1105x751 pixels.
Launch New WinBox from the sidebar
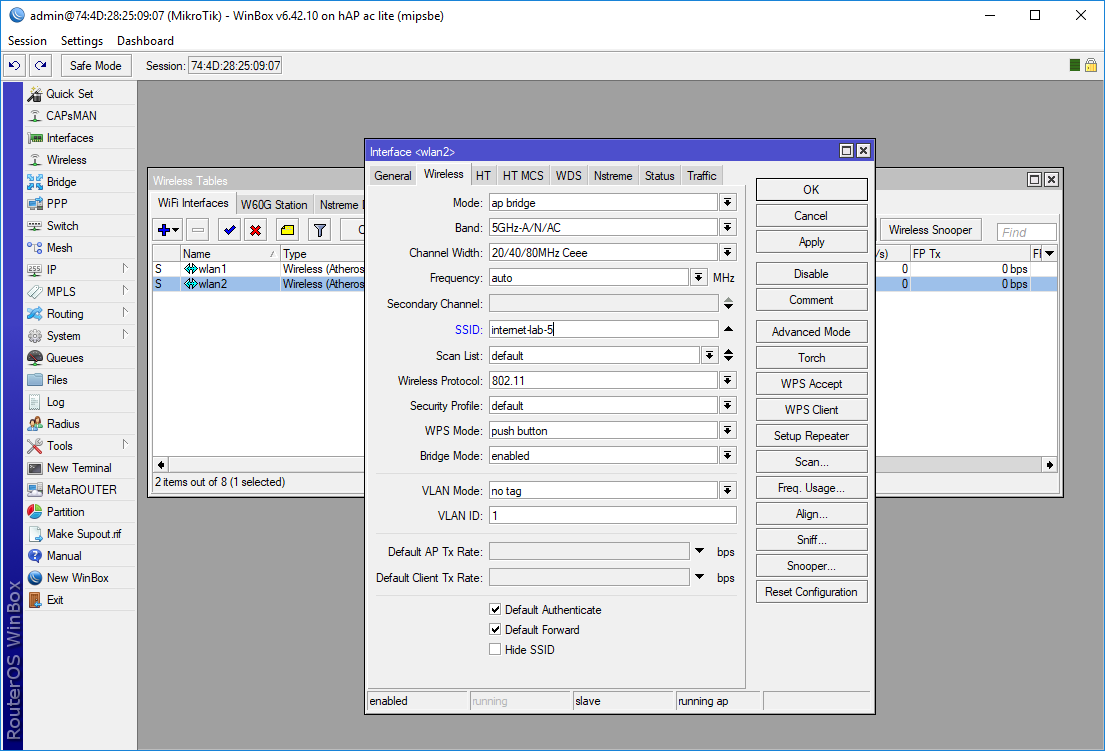pyautogui.click(x=78, y=578)
